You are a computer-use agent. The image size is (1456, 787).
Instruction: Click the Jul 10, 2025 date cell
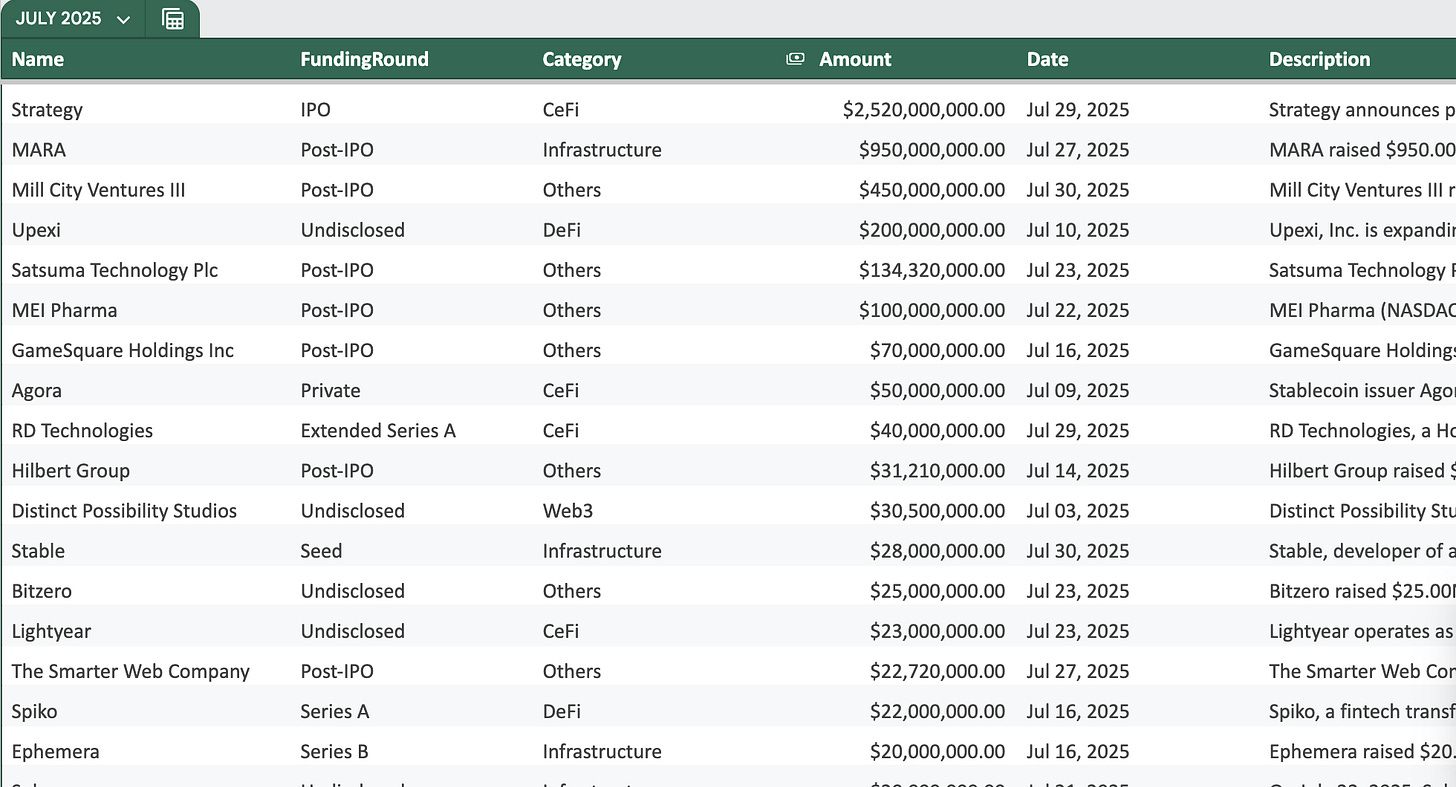1078,230
